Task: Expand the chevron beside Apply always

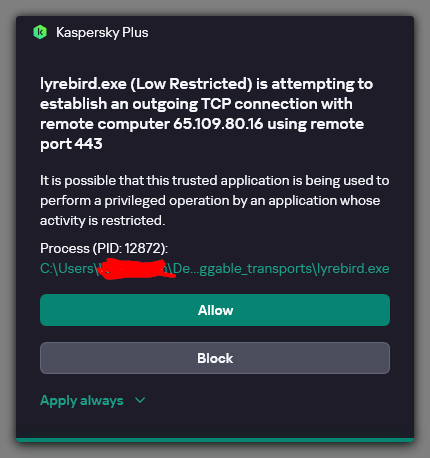Action: pyautogui.click(x=140, y=400)
